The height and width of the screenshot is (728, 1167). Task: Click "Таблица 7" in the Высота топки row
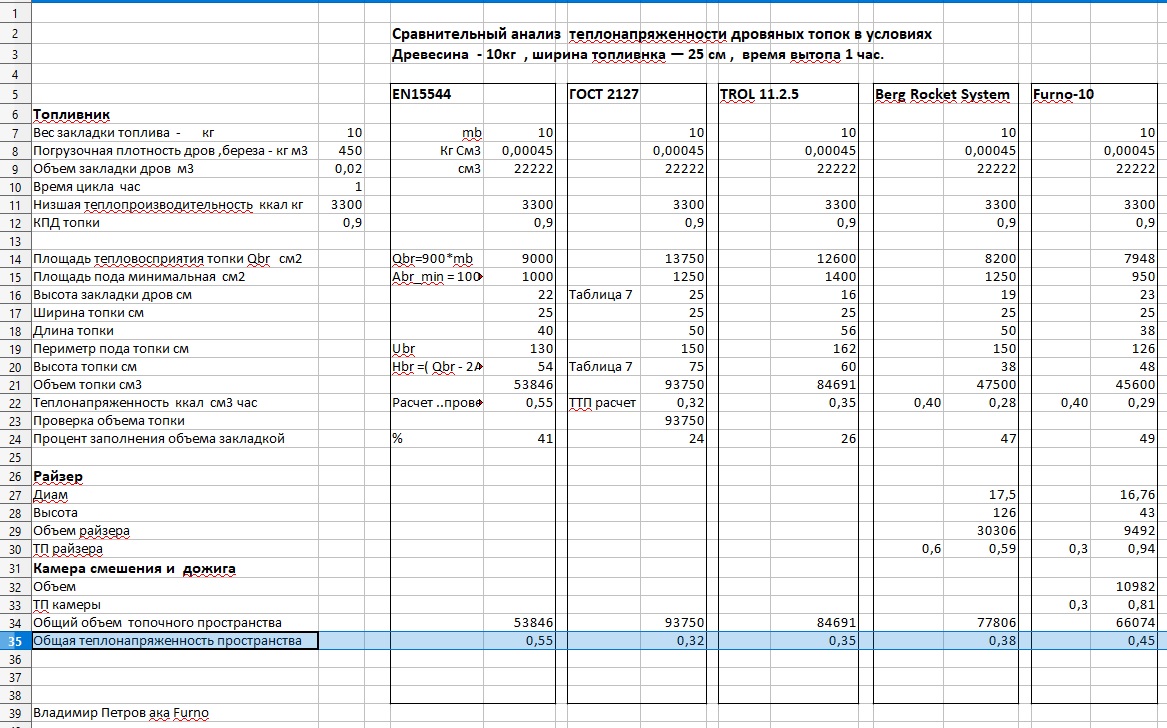tap(600, 367)
